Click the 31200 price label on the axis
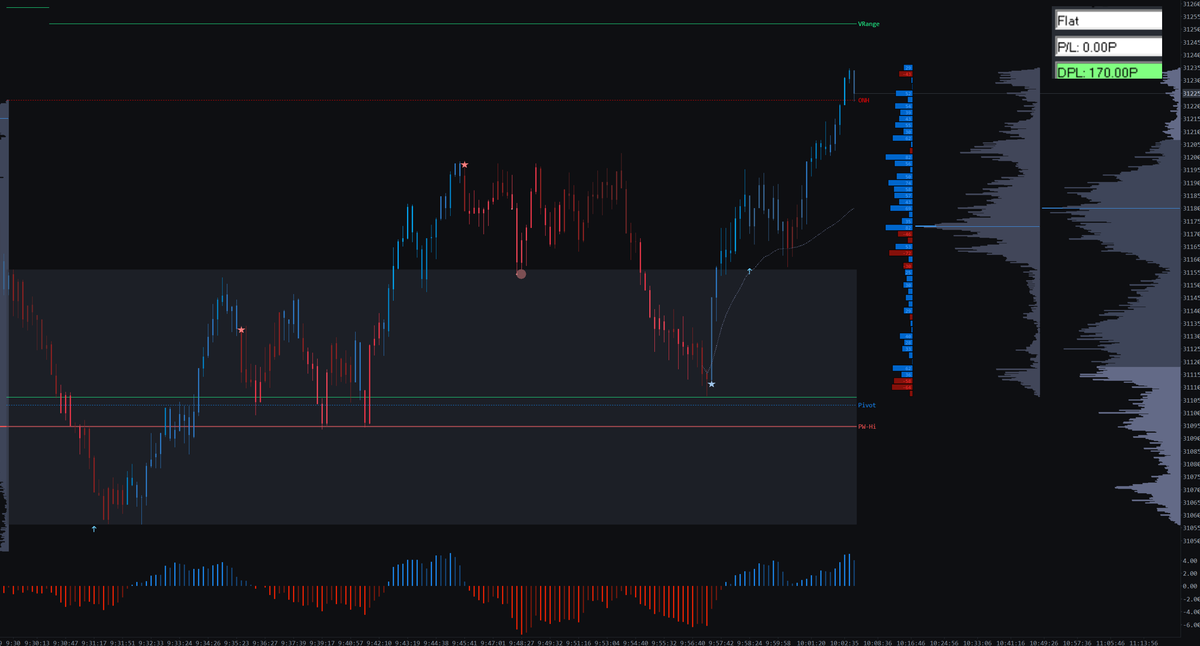Viewport: 1200px width, 646px height. coord(1190,157)
